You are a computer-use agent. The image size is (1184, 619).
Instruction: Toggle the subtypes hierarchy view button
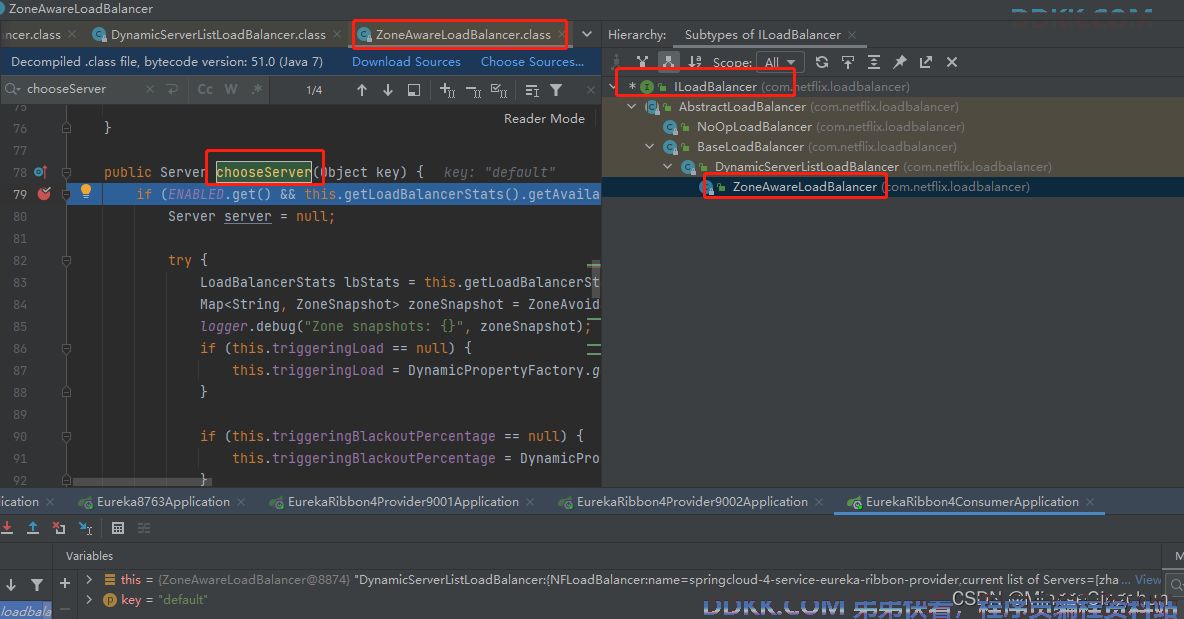pyautogui.click(x=668, y=62)
